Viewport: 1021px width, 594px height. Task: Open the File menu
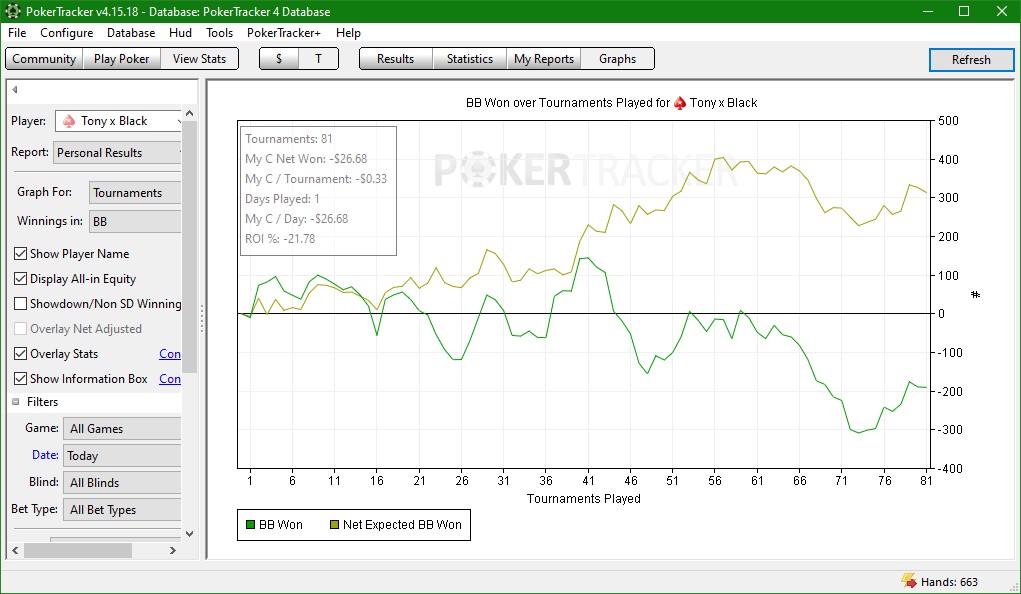coord(17,33)
